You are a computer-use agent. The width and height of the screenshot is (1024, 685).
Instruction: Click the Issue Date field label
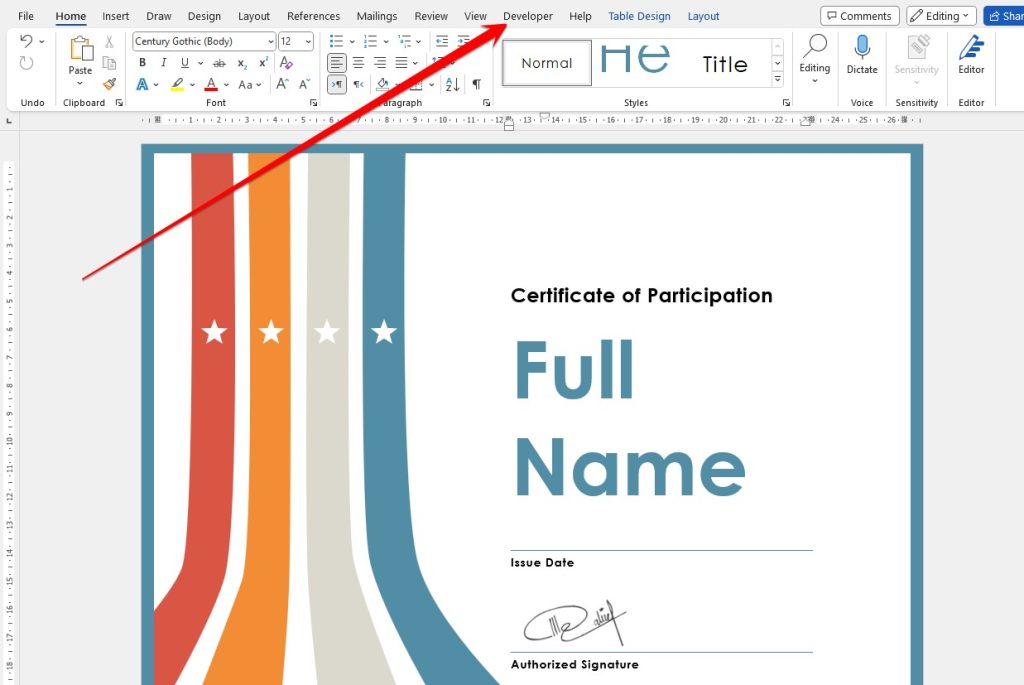click(542, 562)
